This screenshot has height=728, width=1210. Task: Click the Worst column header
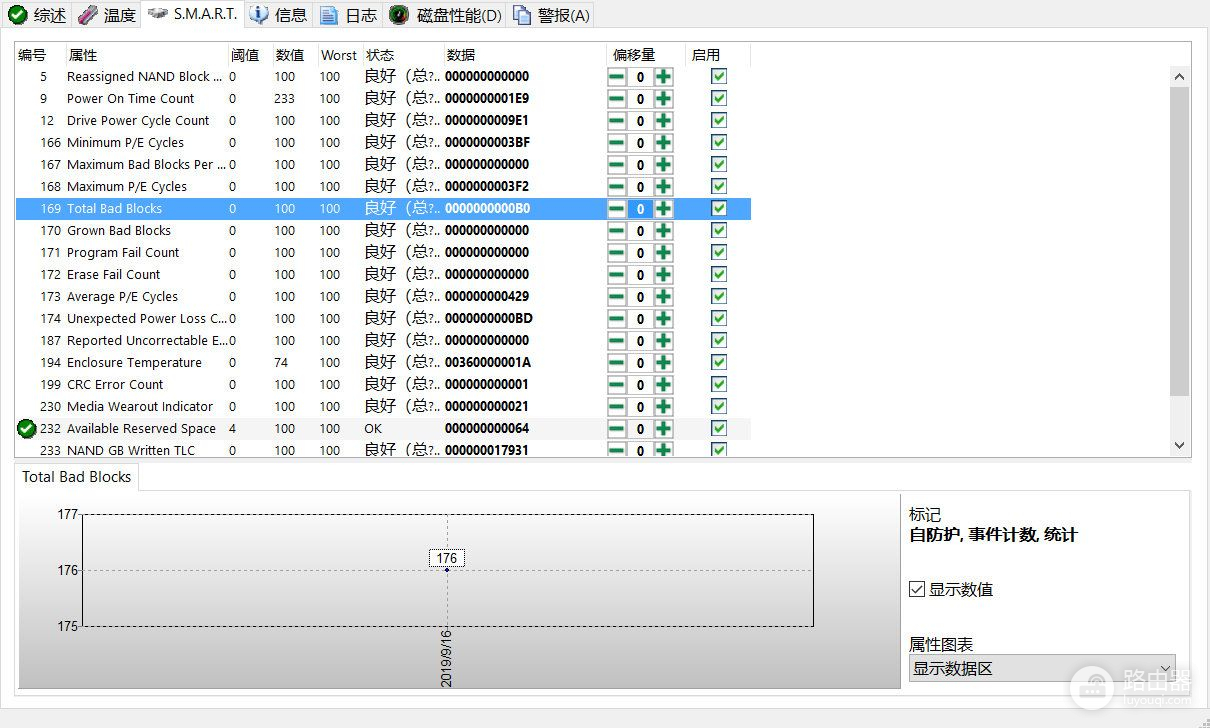pyautogui.click(x=338, y=55)
